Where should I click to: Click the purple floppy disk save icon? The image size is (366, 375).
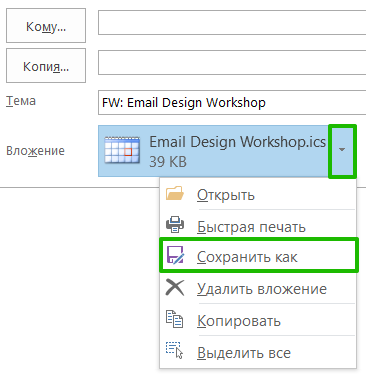175,255
